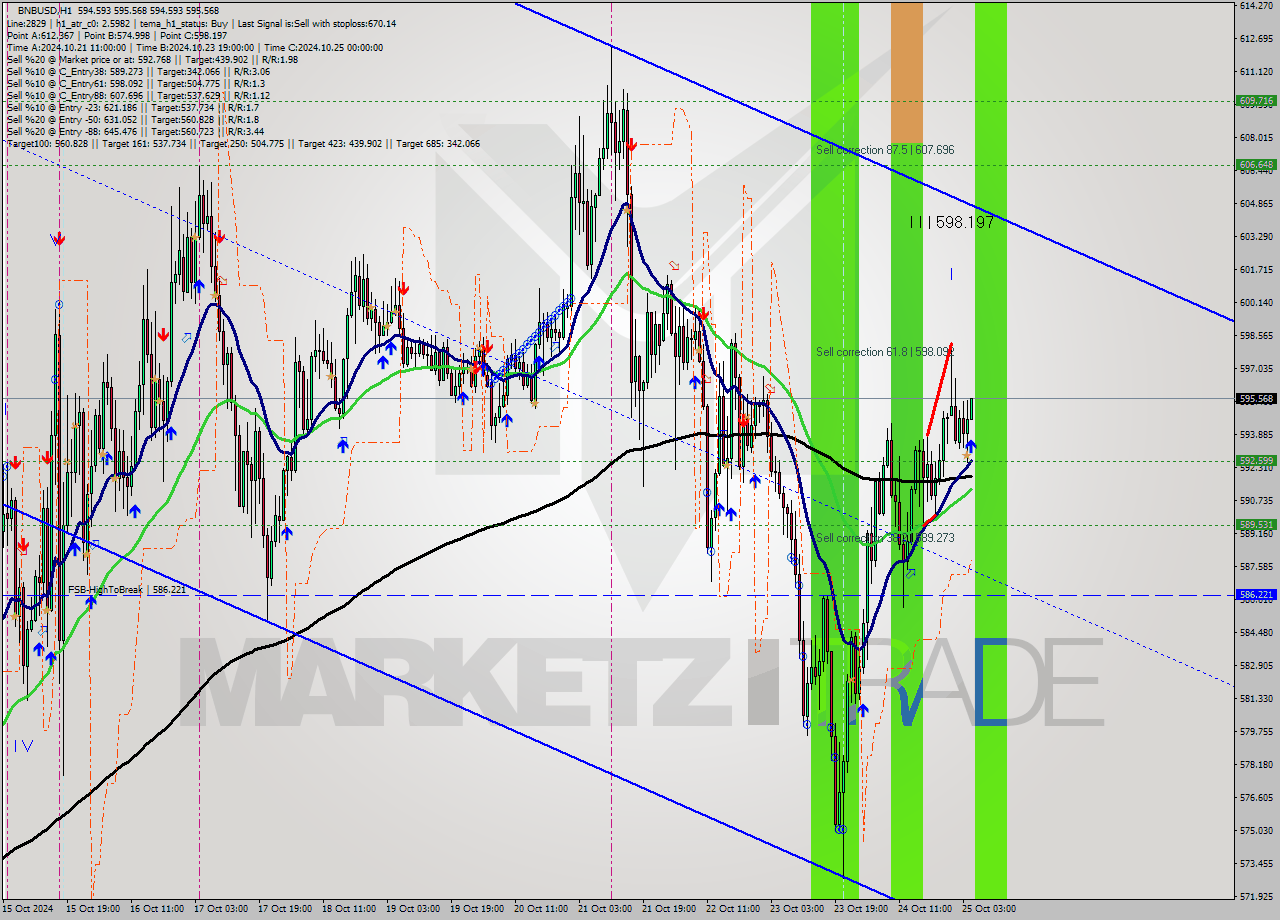The image size is (1280, 920).
Task: Click the green 592.599 price tag
Action: 1256,461
